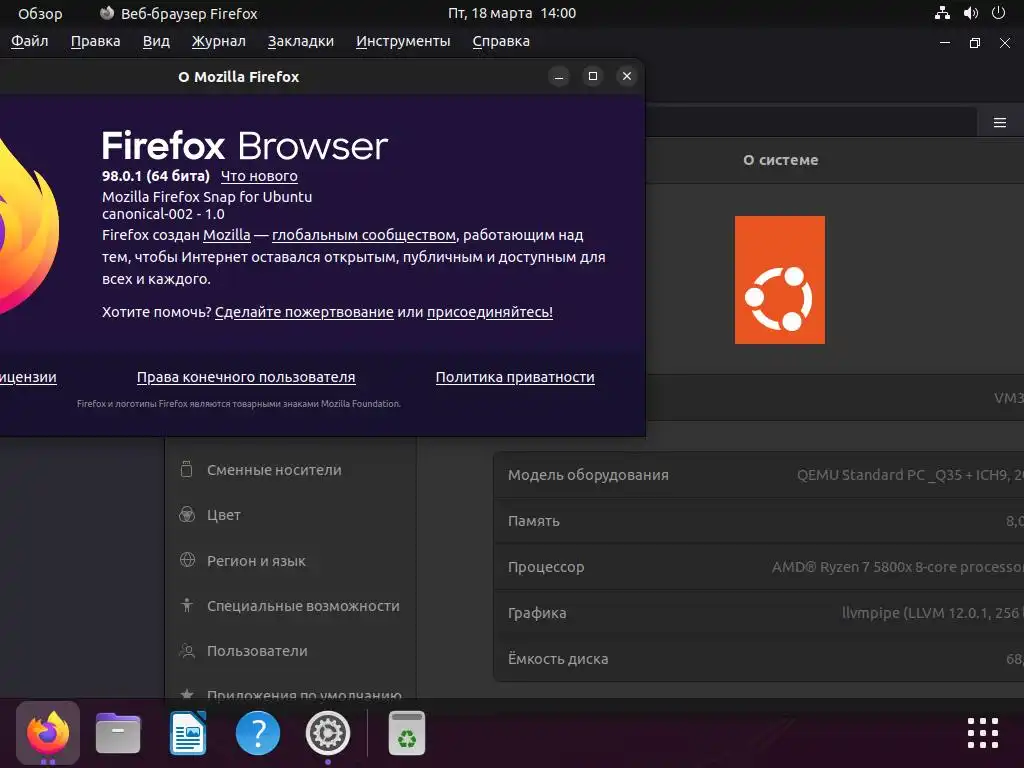Screen dimensions: 1024x768
Task: Open Firefox from the dock
Action: pos(48,733)
